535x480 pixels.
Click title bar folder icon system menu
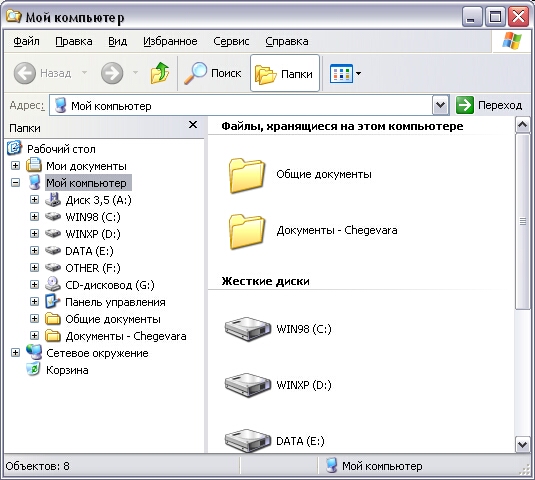tap(14, 16)
